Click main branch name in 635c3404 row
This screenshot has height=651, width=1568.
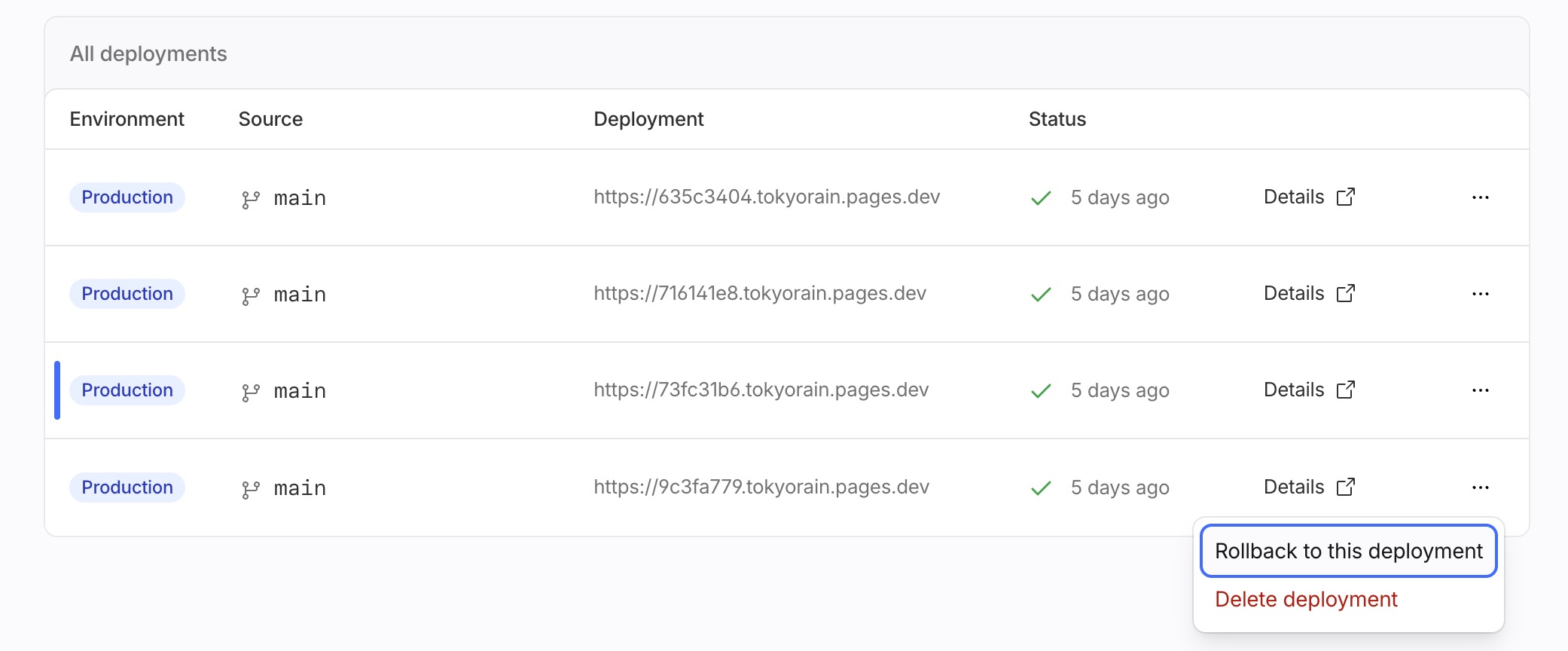click(x=300, y=198)
